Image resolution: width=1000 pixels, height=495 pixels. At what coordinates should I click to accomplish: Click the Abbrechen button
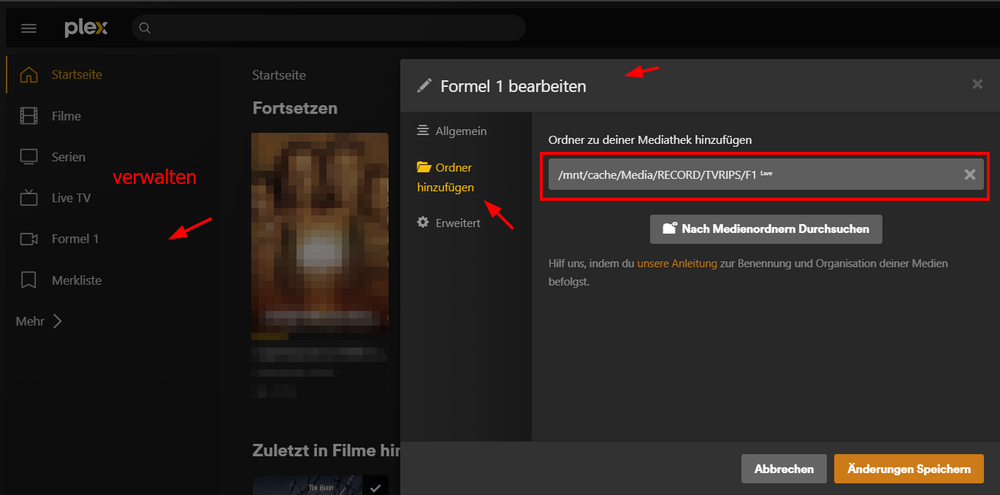[784, 469]
